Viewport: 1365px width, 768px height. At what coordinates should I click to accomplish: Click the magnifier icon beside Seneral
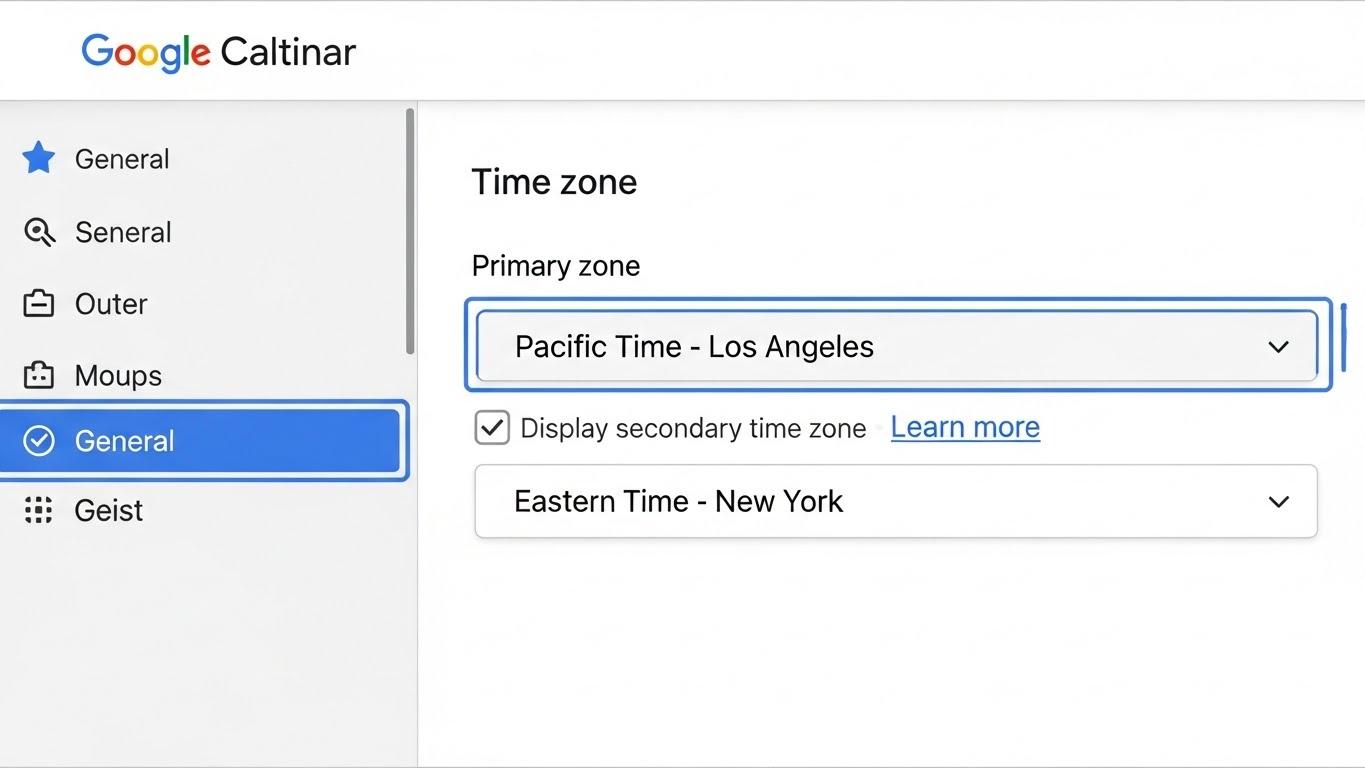39,232
